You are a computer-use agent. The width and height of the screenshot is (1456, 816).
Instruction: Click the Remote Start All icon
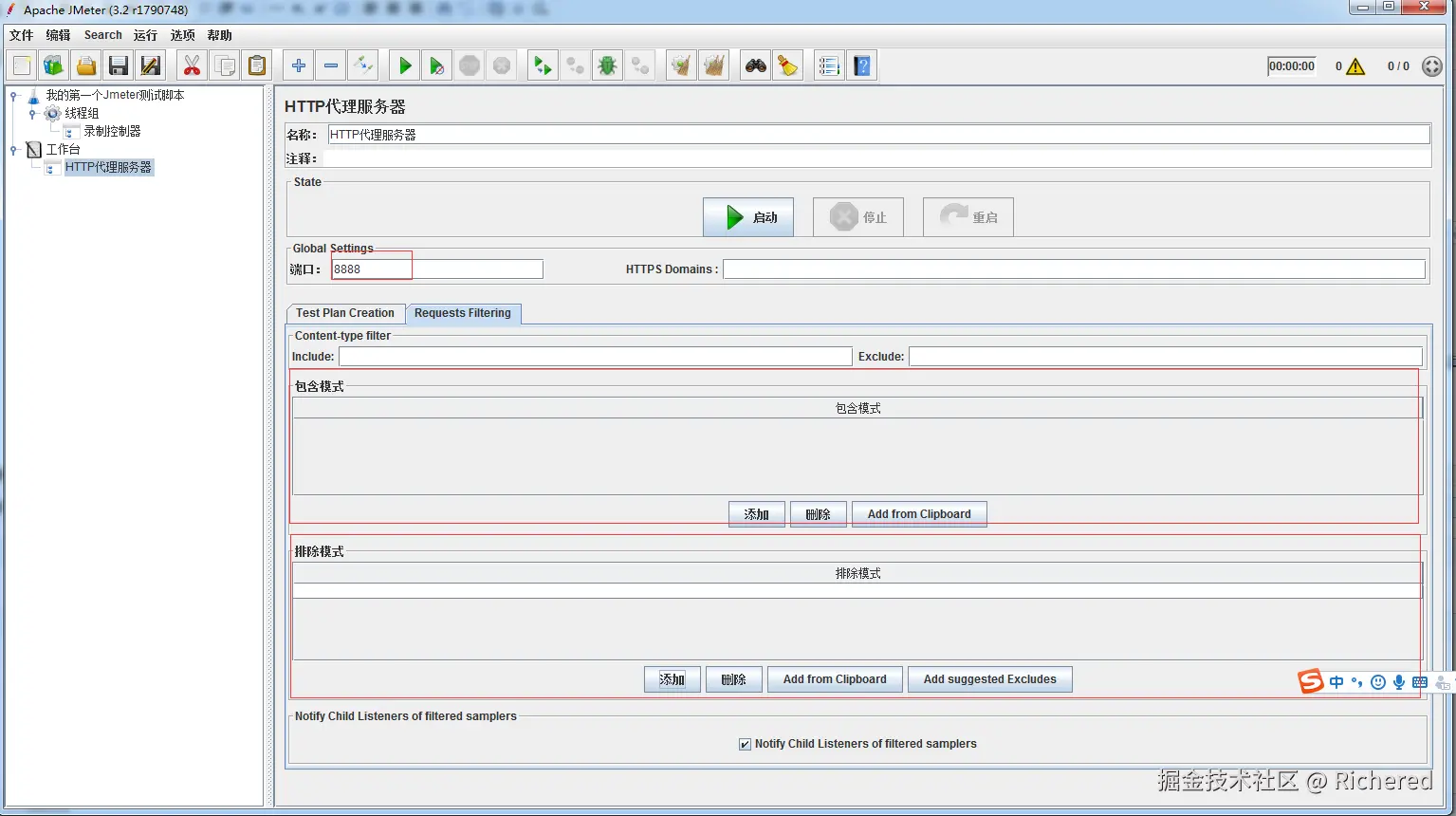tap(543, 65)
